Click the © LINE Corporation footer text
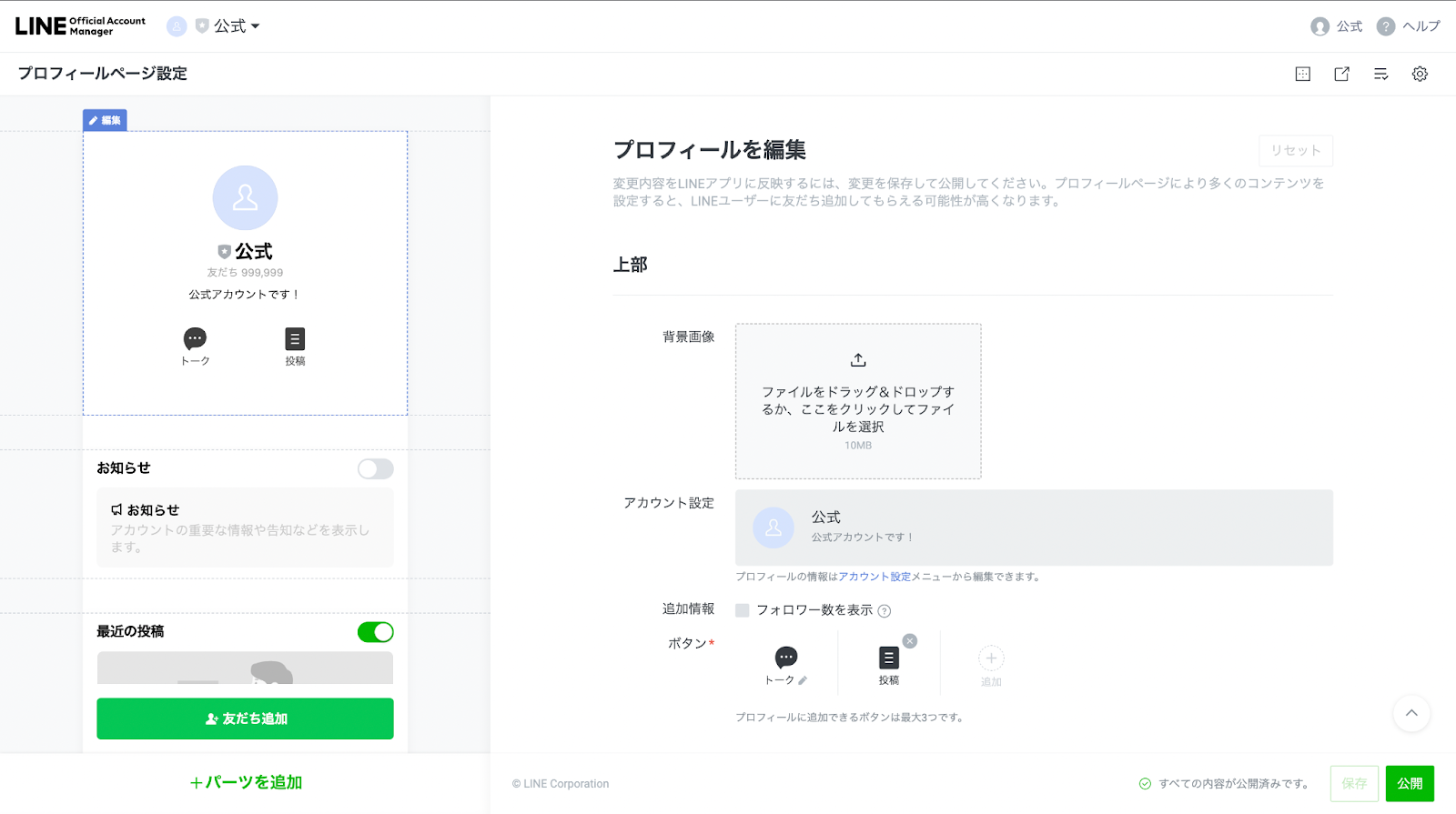Viewport: 1456px width, 814px height. (561, 784)
